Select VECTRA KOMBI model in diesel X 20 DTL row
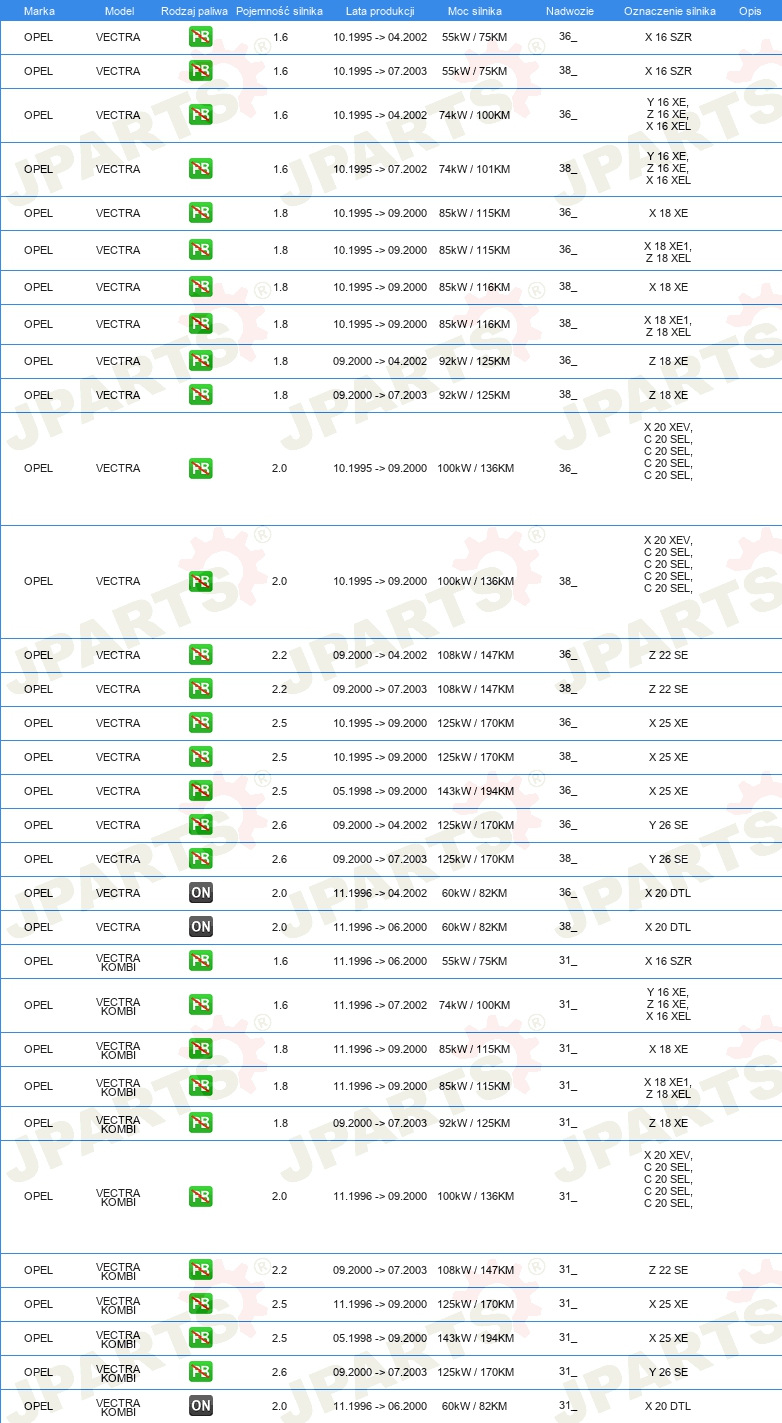 tap(118, 1407)
